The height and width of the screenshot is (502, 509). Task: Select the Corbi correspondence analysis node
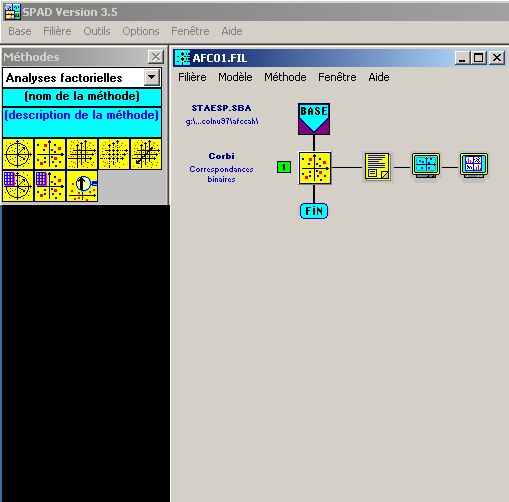pyautogui.click(x=314, y=168)
